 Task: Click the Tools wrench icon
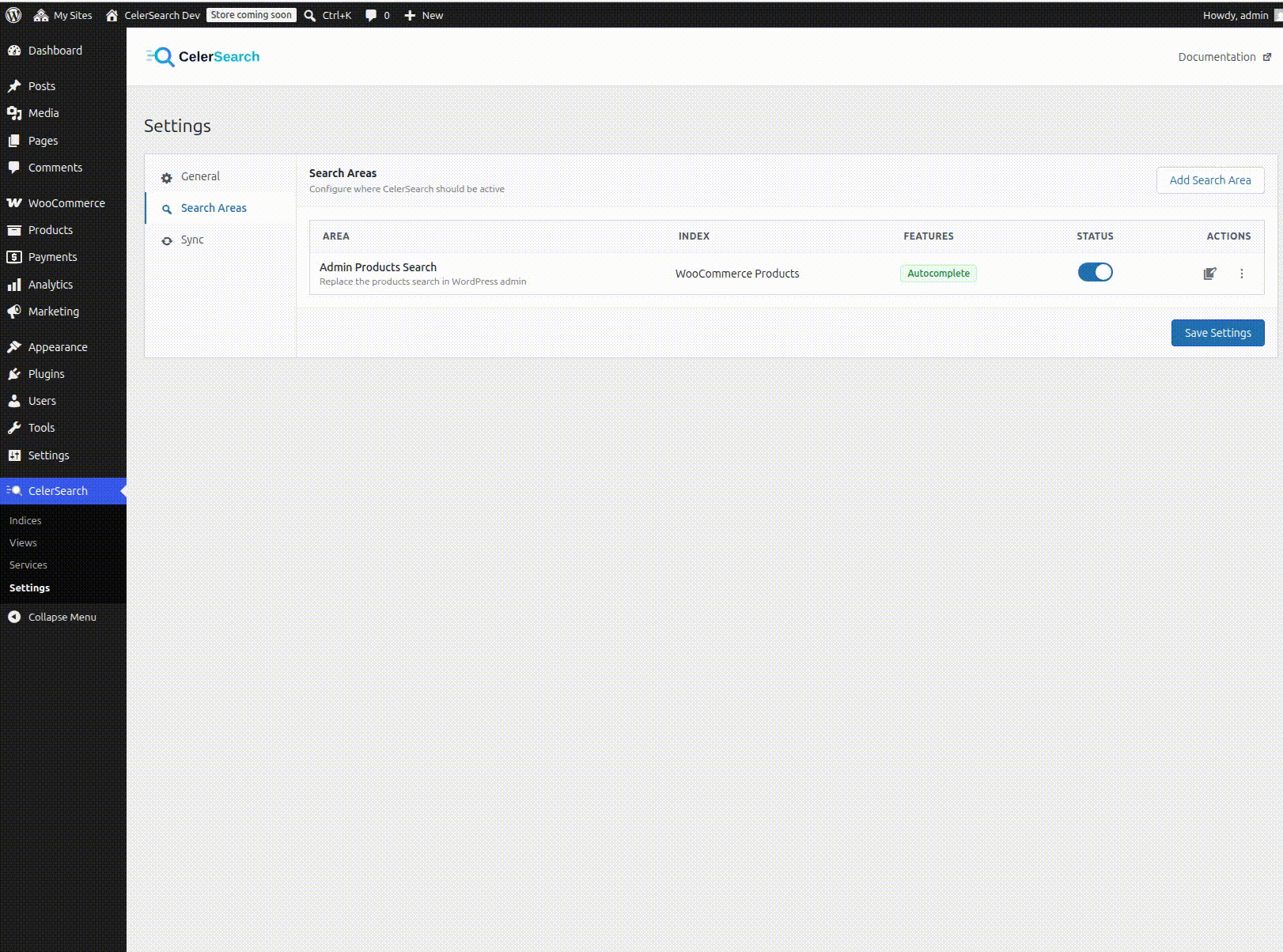point(14,428)
